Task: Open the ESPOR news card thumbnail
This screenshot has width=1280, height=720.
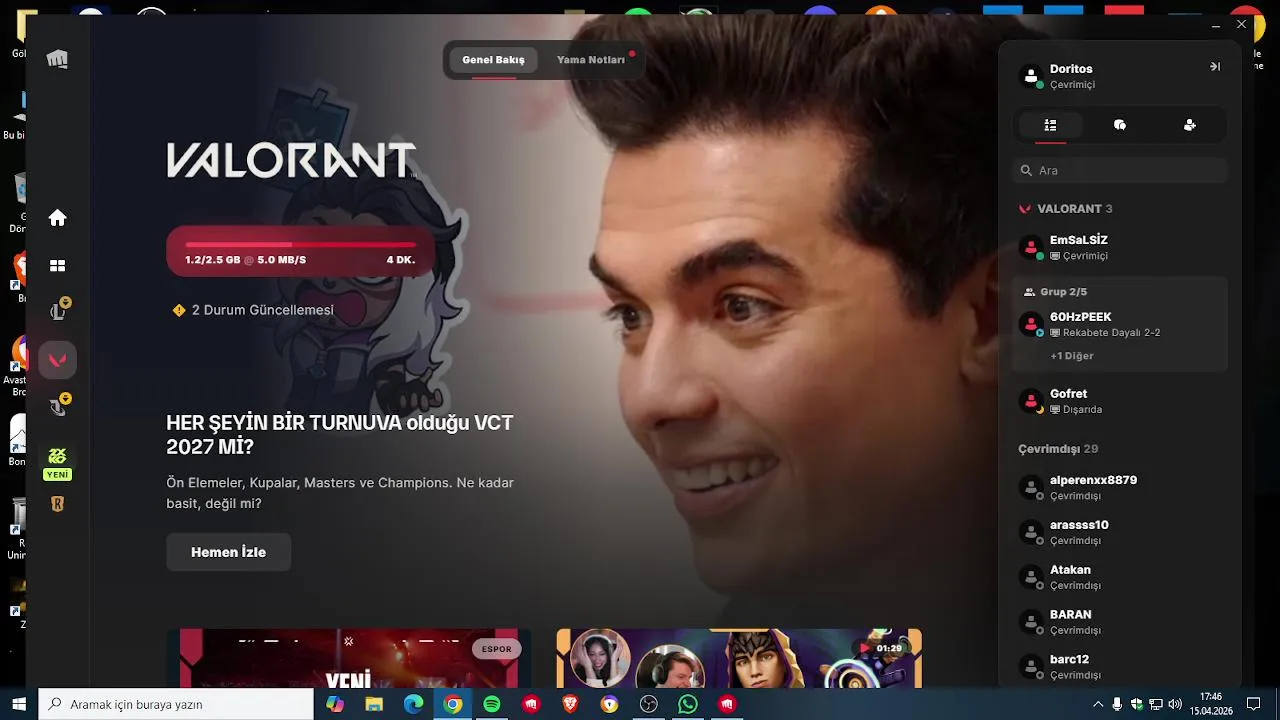Action: tap(349, 658)
